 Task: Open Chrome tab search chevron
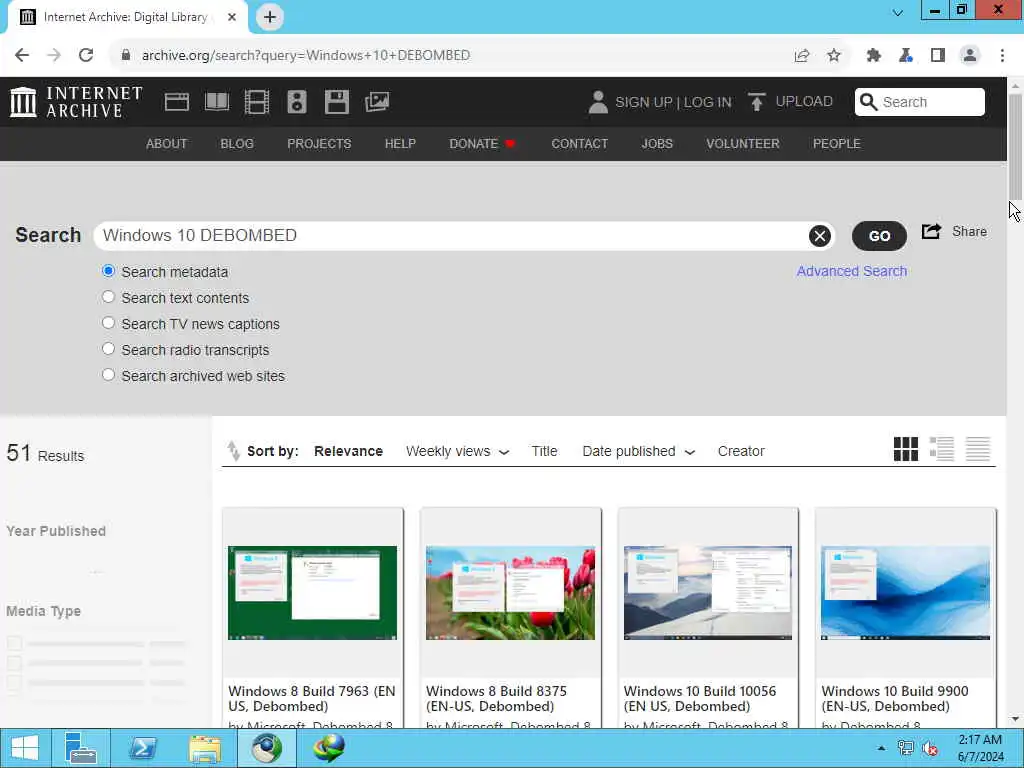coord(898,12)
